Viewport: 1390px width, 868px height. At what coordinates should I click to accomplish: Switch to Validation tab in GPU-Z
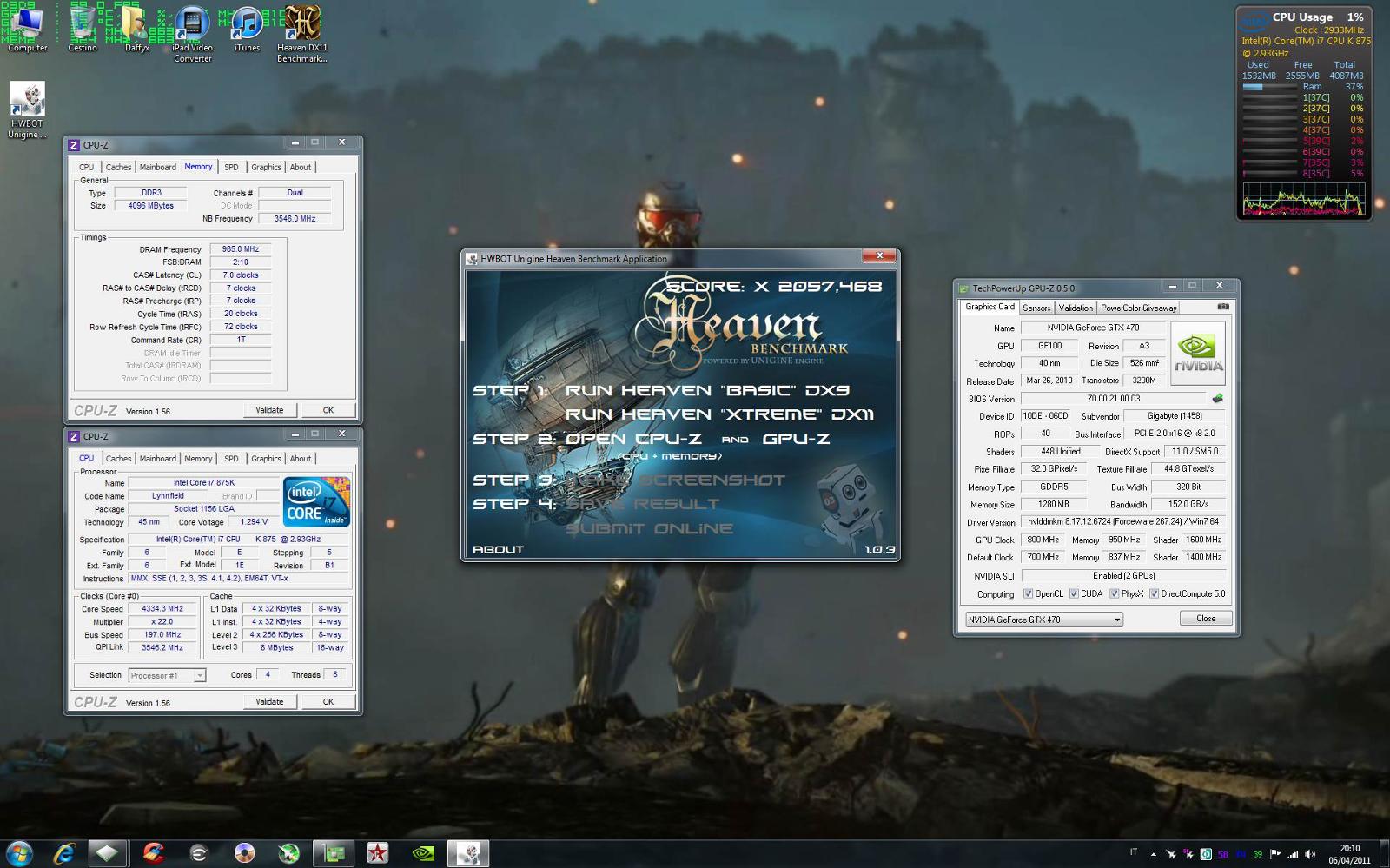pyautogui.click(x=1076, y=308)
